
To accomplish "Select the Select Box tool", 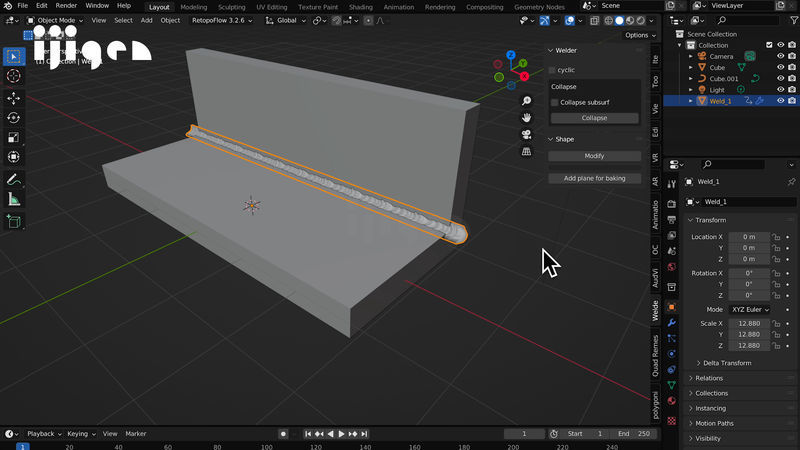I will 14,57.
